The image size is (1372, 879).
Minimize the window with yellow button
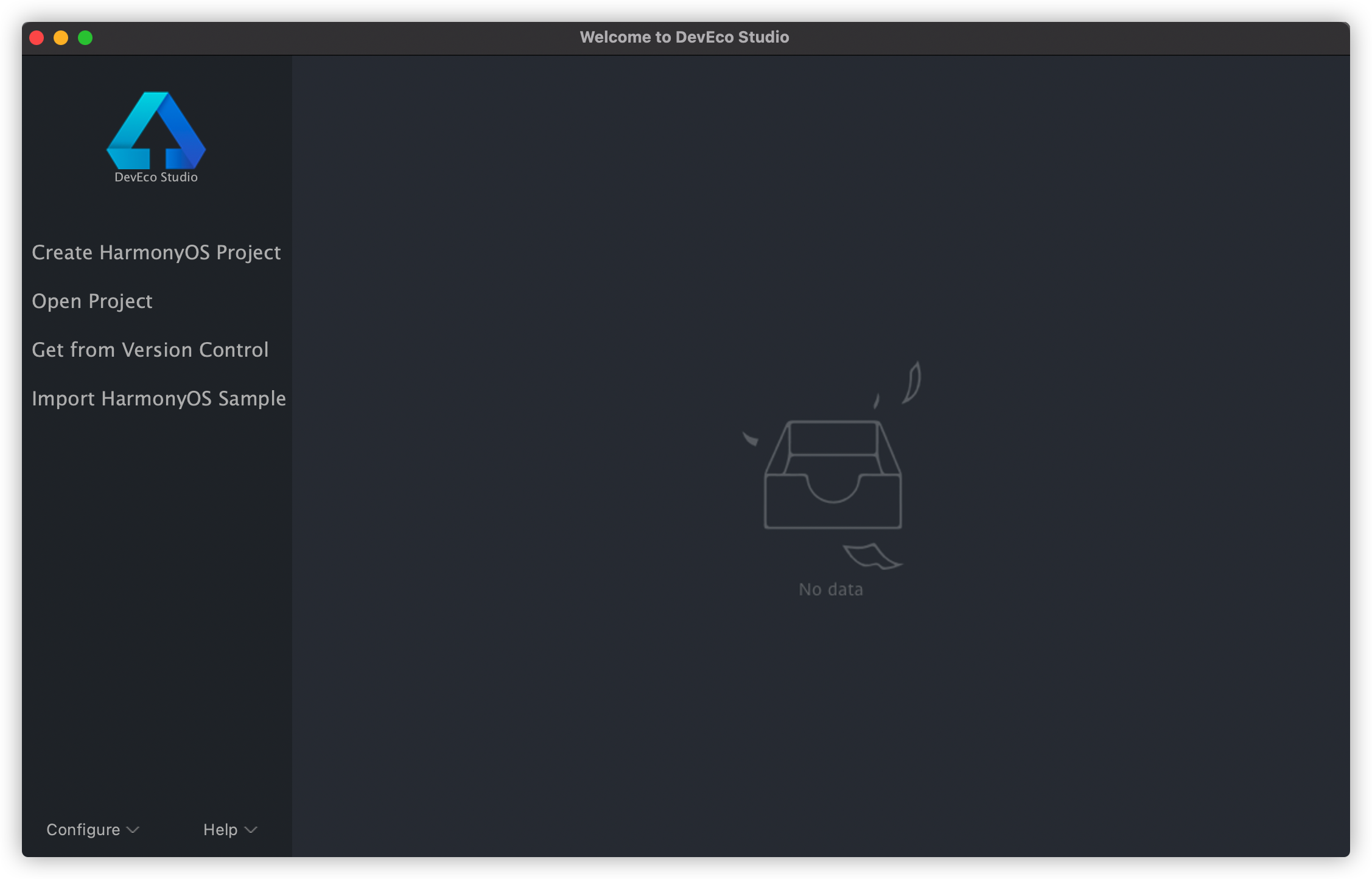(x=61, y=38)
